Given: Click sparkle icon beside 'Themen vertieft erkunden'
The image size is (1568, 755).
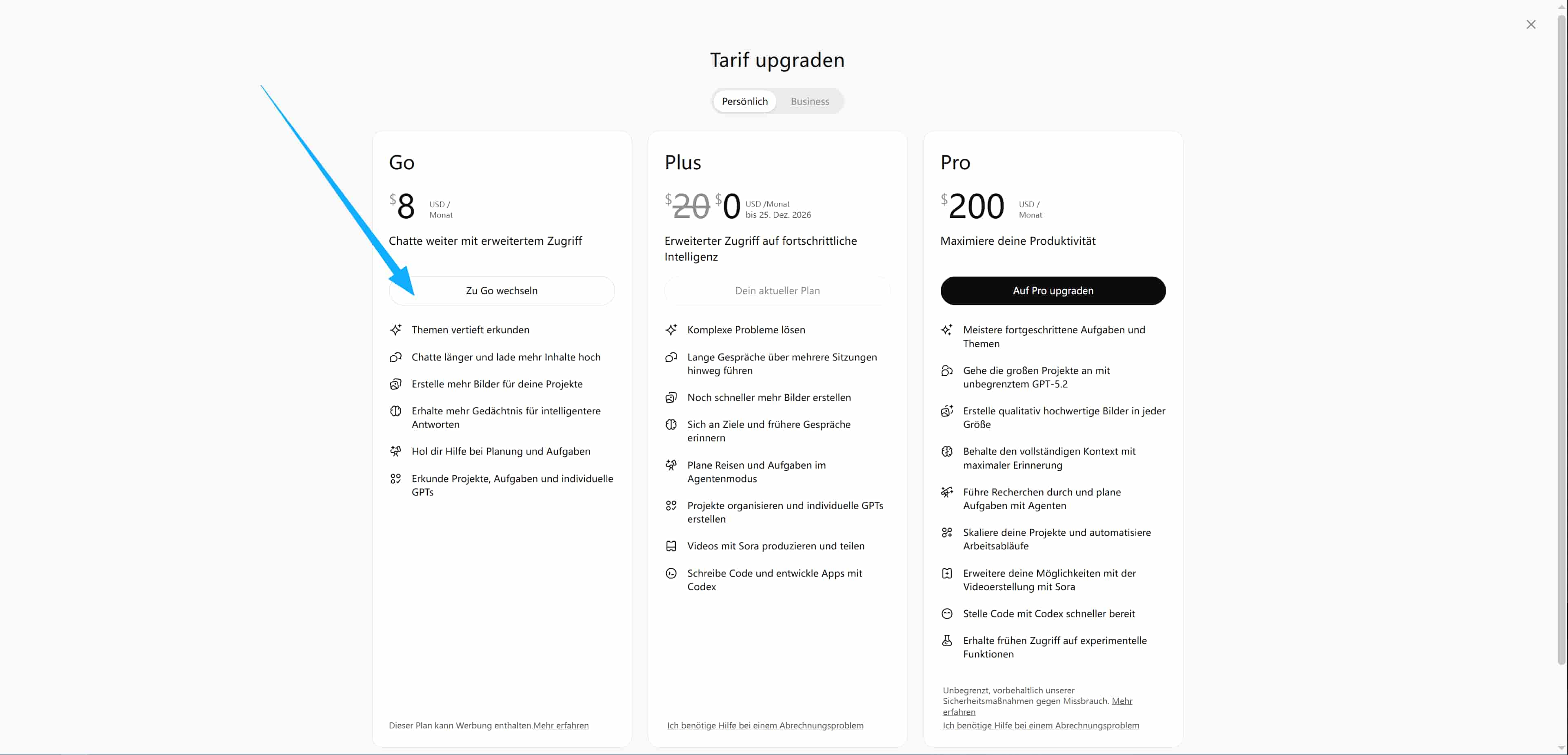Looking at the screenshot, I should pyautogui.click(x=395, y=330).
